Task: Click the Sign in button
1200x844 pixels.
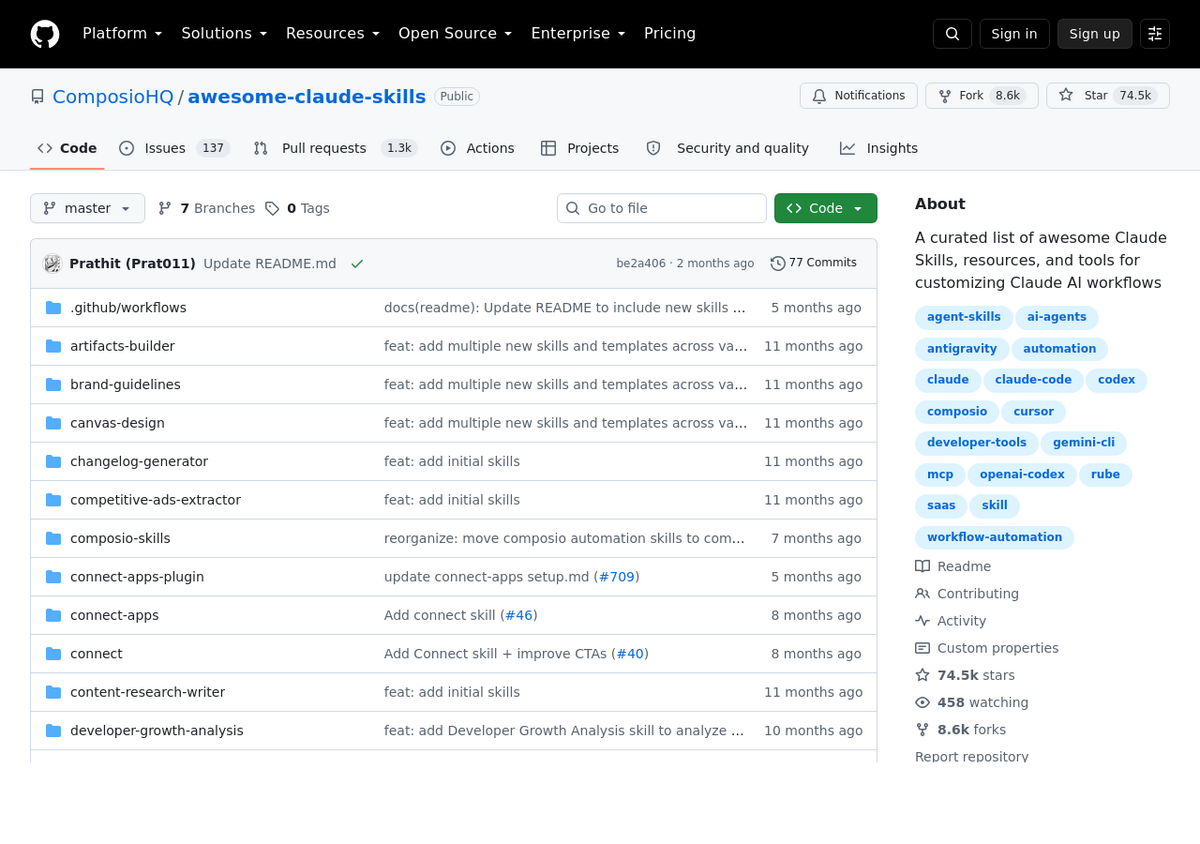Action: coord(1014,34)
